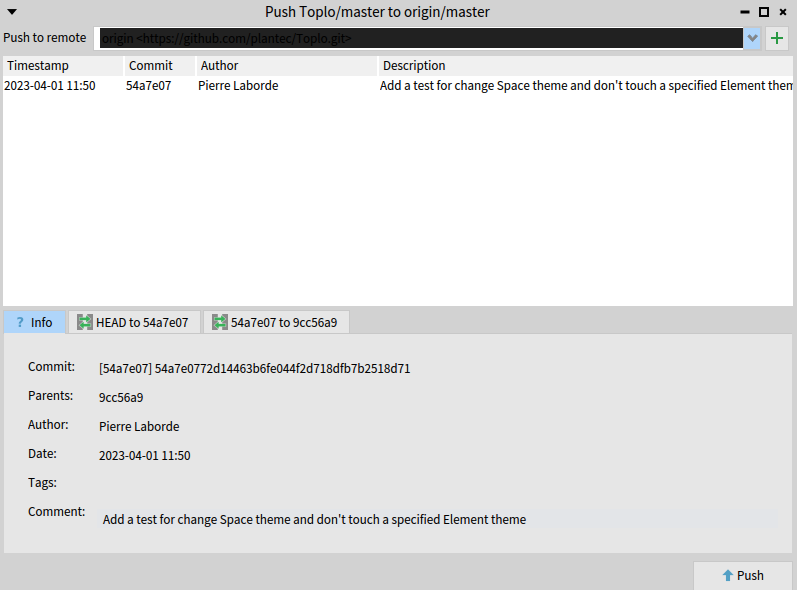Image resolution: width=797 pixels, height=590 pixels.
Task: Sort by the Timestamp column header
Action: (x=63, y=66)
